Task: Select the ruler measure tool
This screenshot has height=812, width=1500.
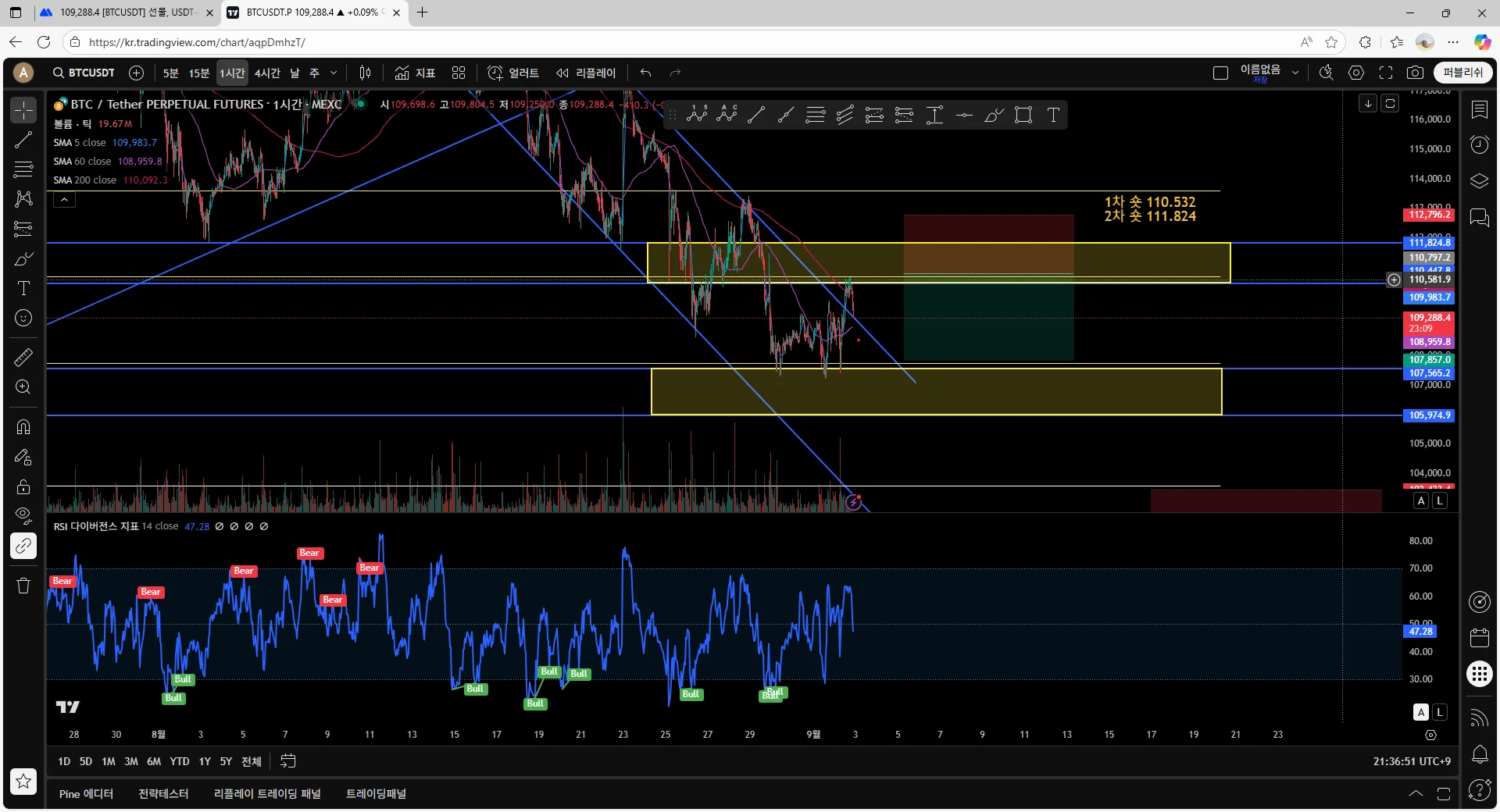Action: [23, 358]
